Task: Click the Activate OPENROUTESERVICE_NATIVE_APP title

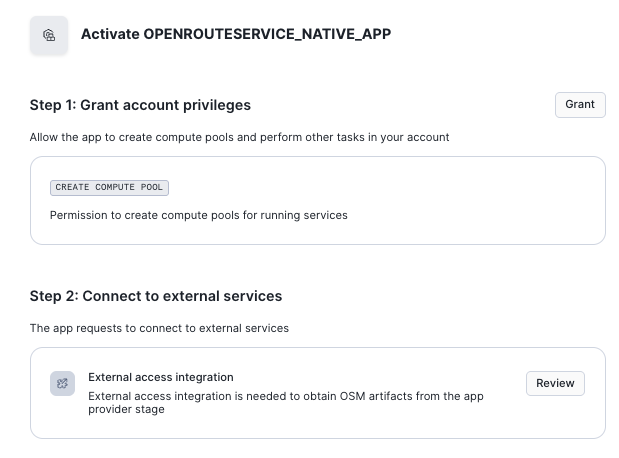Action: [235, 34]
